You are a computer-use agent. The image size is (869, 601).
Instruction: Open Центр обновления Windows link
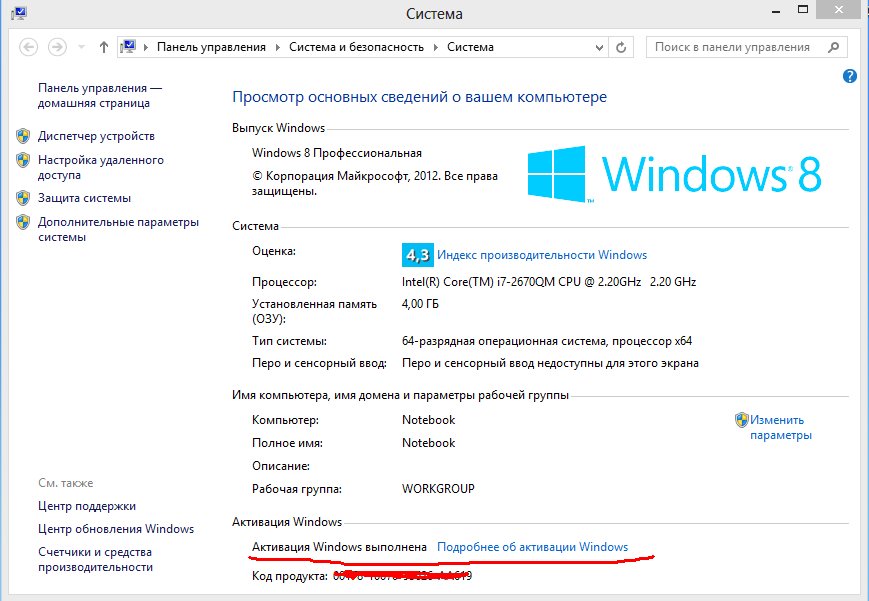(116, 529)
